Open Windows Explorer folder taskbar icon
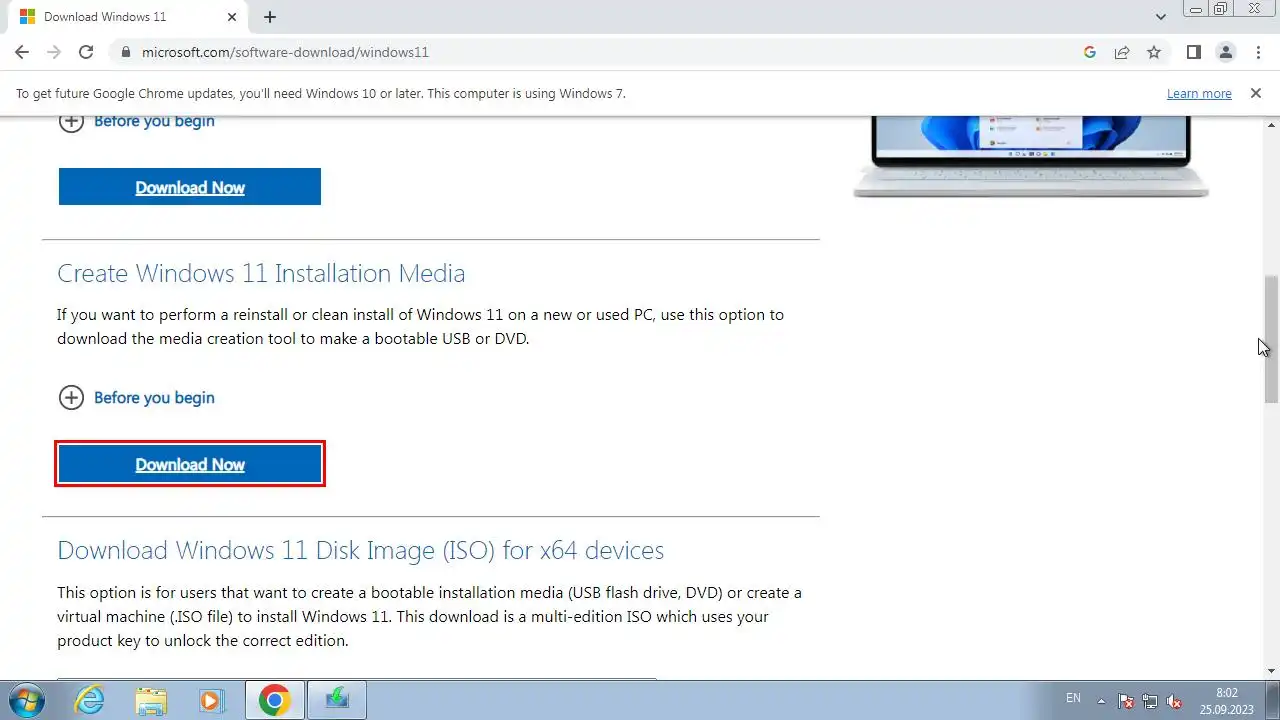Screen dimensions: 1280x720 pyautogui.click(x=151, y=700)
